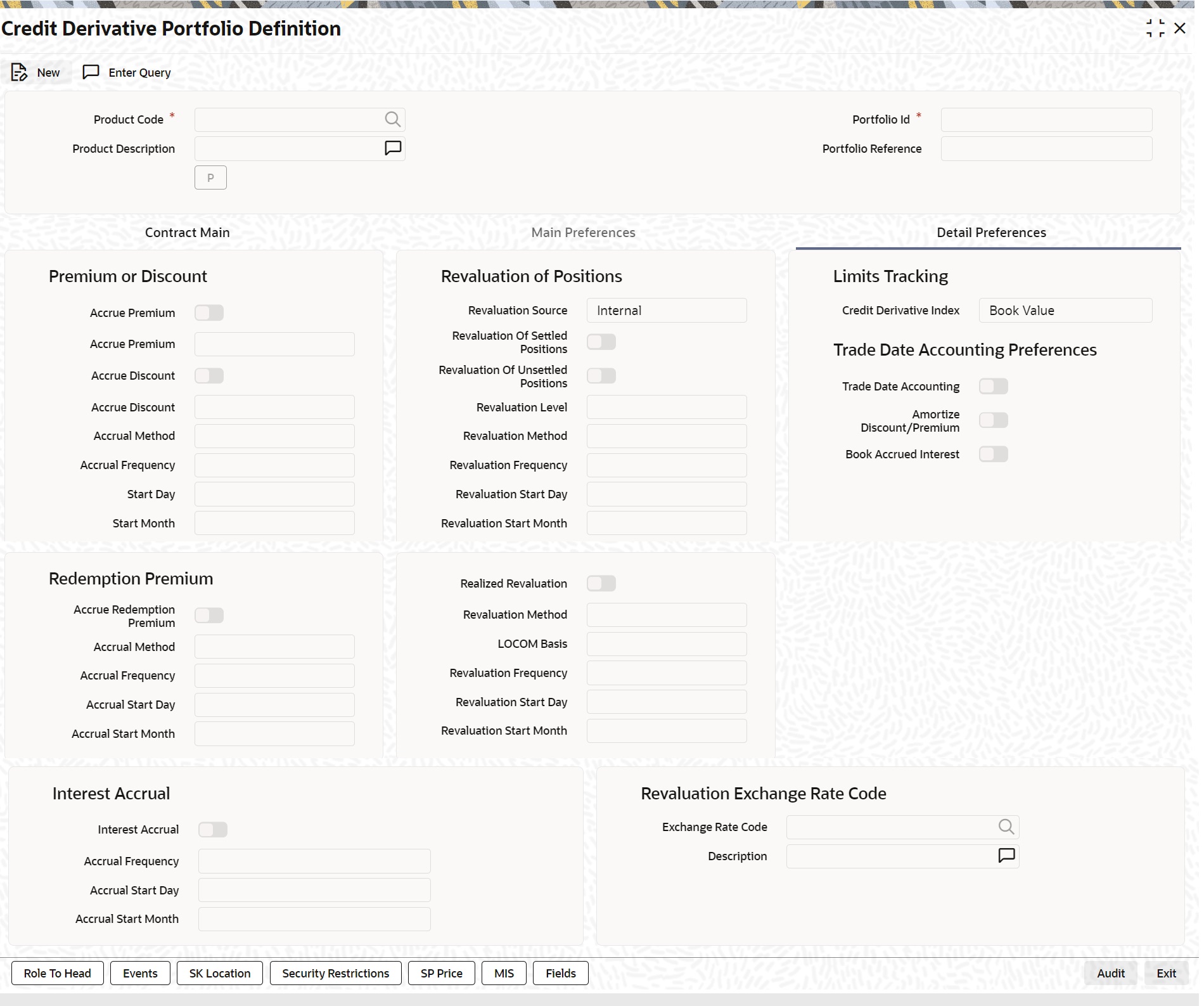Open the Product Description comment popup
Image resolution: width=1204 pixels, height=1006 pixels.
393,147
